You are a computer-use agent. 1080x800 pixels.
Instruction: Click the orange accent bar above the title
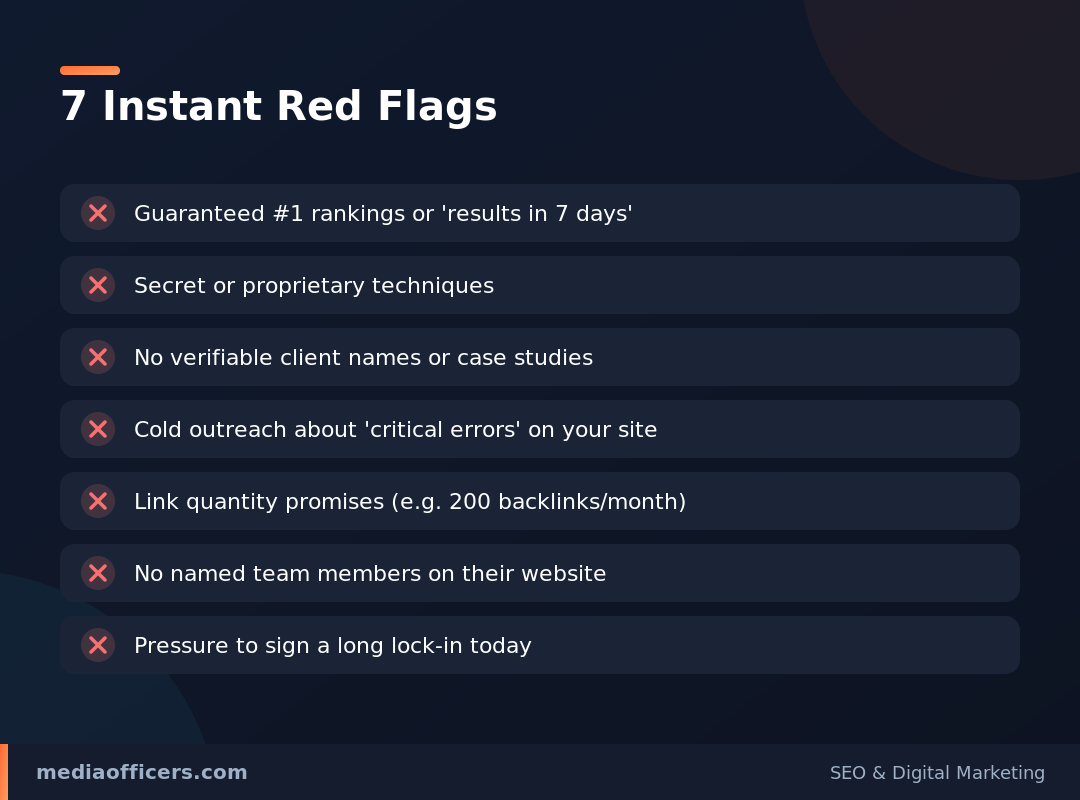(90, 70)
